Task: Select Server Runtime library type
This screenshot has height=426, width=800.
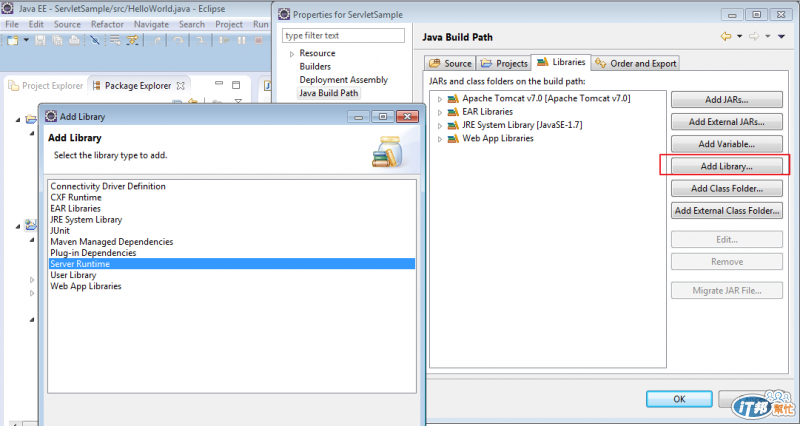Action: click(232, 264)
